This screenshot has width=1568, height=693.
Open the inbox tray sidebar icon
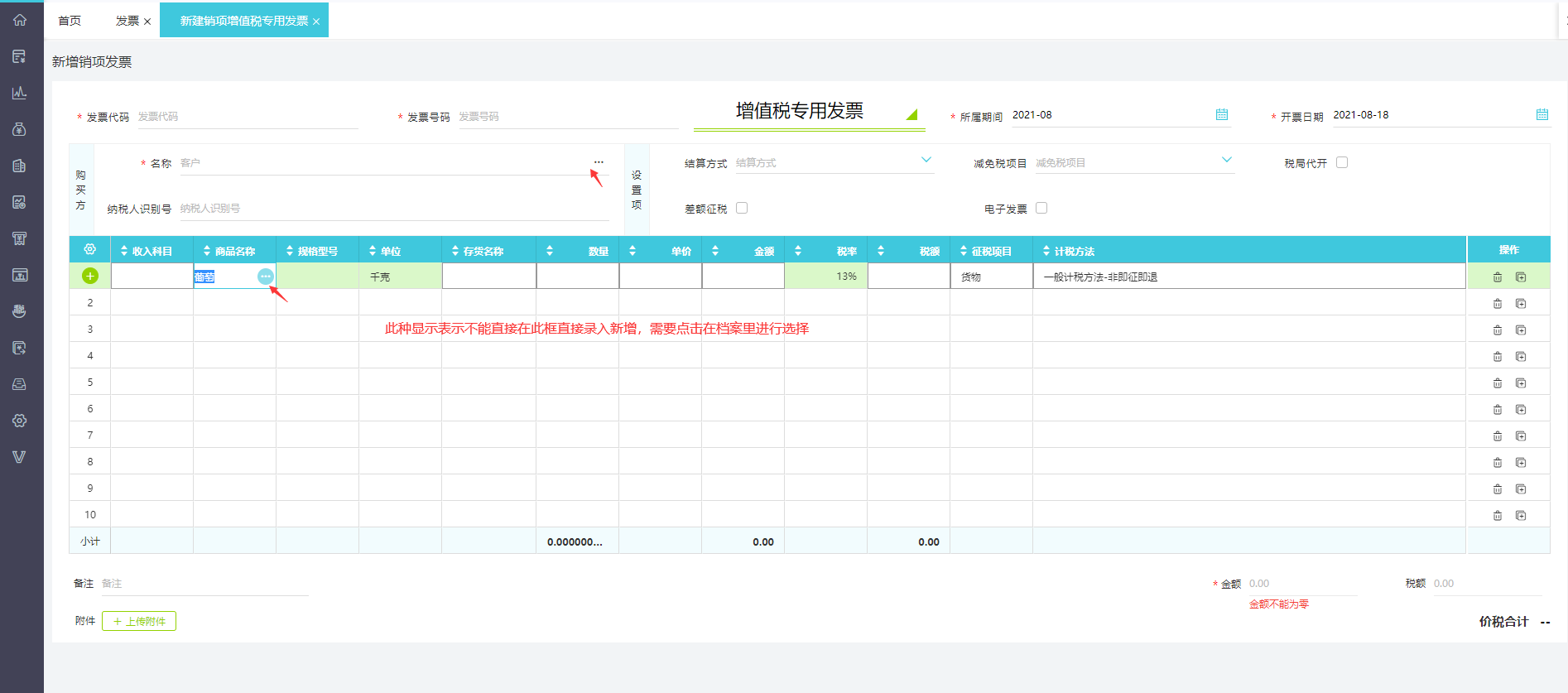(x=20, y=384)
